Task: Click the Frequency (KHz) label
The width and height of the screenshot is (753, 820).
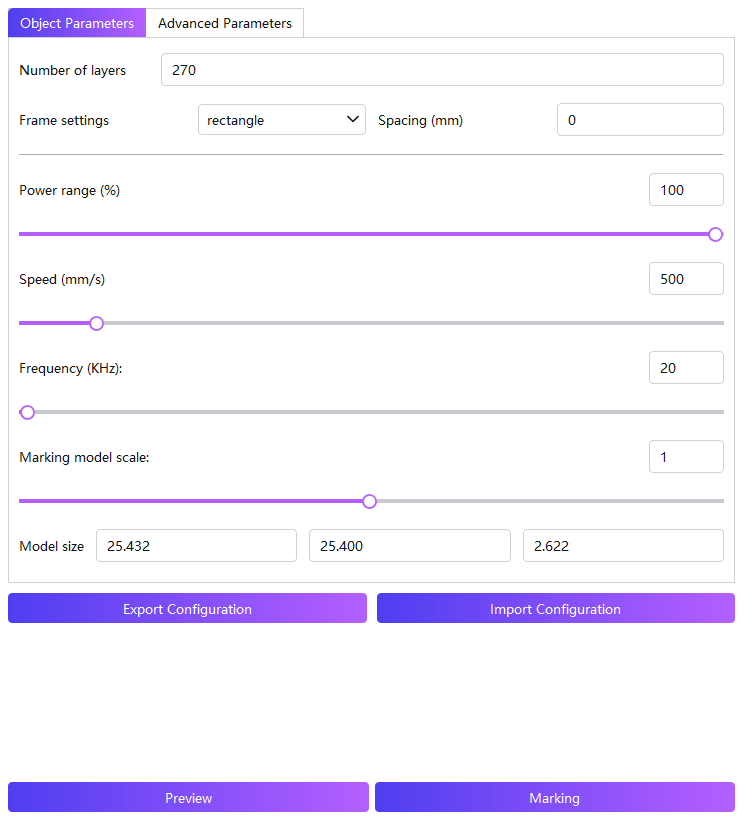Action: (71, 368)
